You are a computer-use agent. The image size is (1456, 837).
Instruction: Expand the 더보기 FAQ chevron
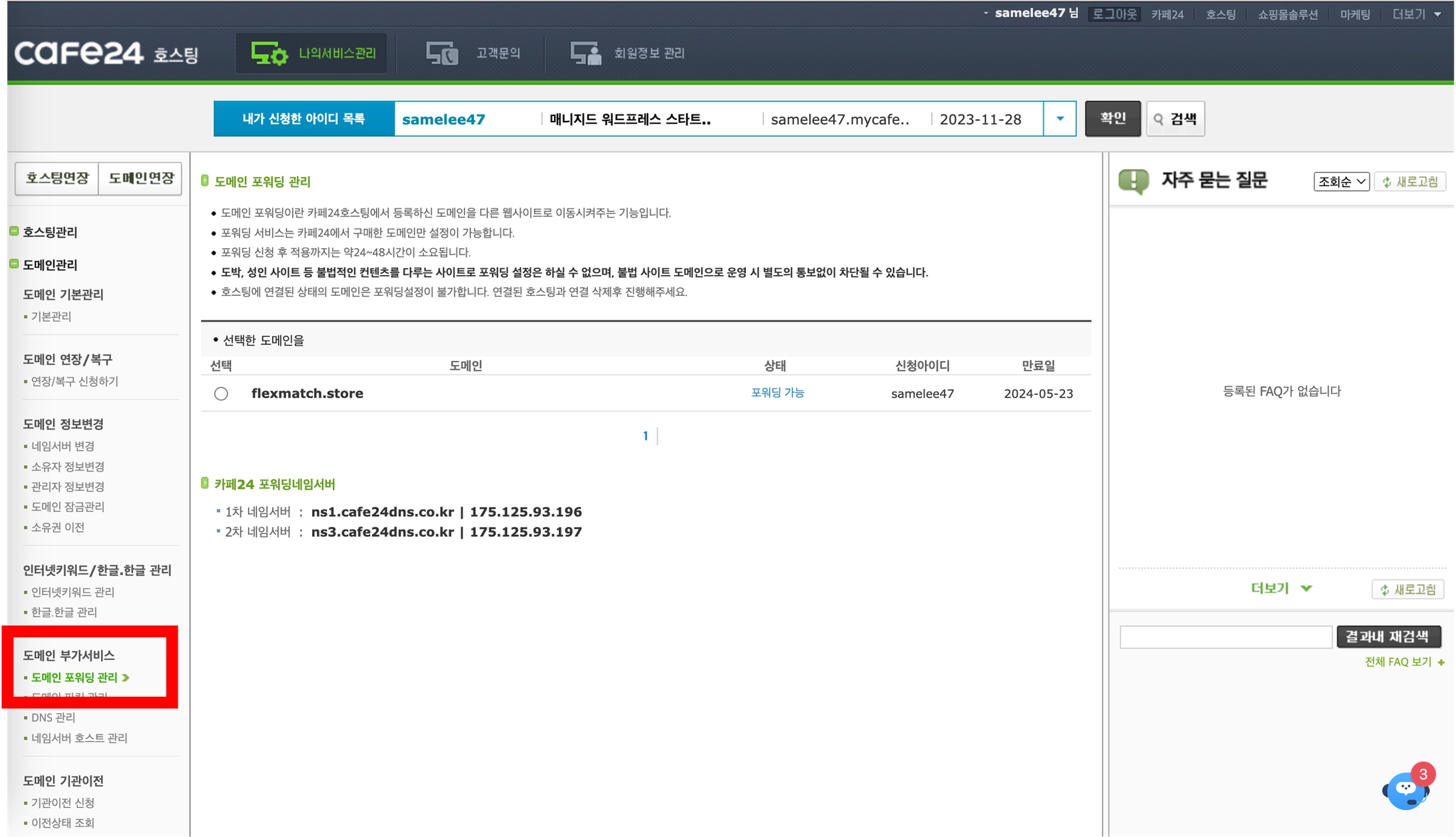(1306, 588)
